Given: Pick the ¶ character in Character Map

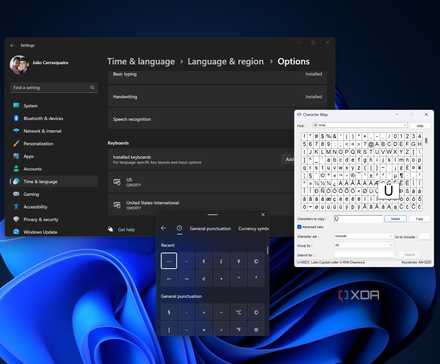Looking at the screenshot, I should tap(401, 175).
